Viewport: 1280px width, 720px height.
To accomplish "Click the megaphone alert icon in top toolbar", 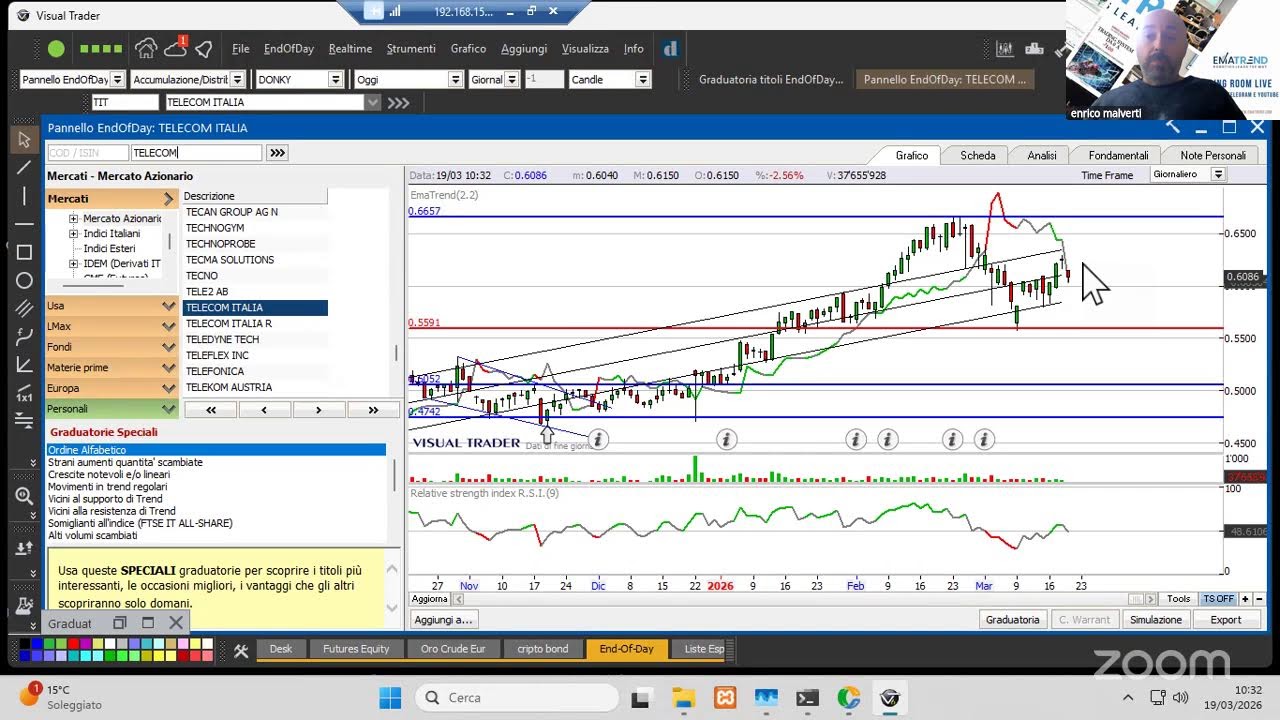I will (204, 48).
